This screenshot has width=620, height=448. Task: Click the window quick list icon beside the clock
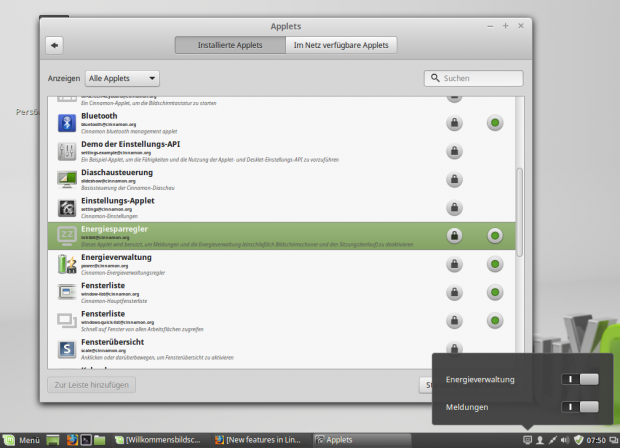coord(613,440)
